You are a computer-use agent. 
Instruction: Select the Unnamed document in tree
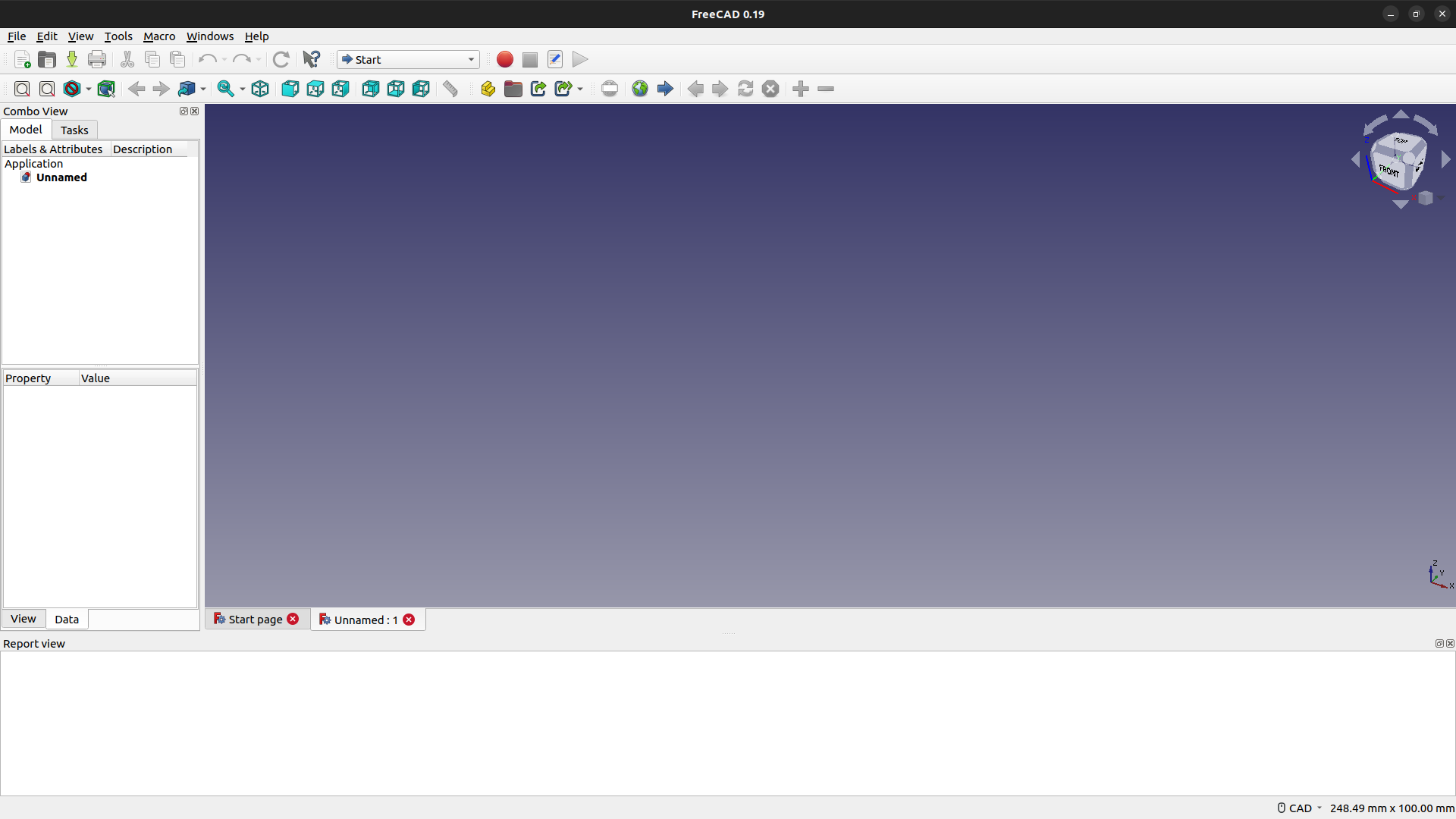[61, 177]
